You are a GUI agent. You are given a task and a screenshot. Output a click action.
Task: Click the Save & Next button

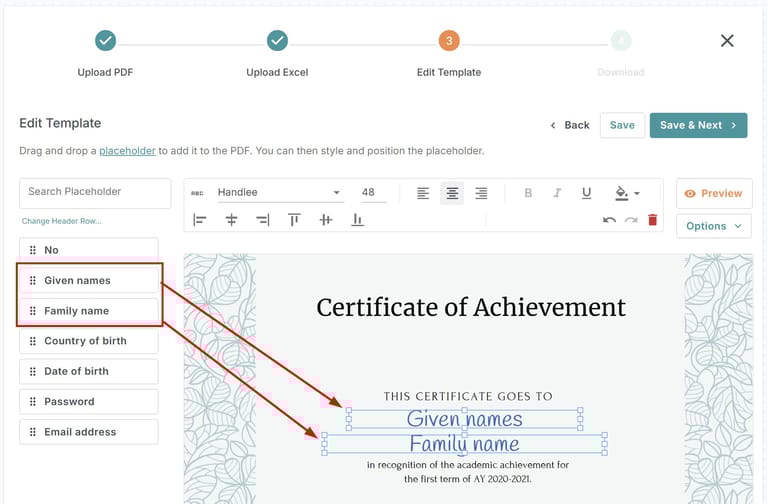698,125
